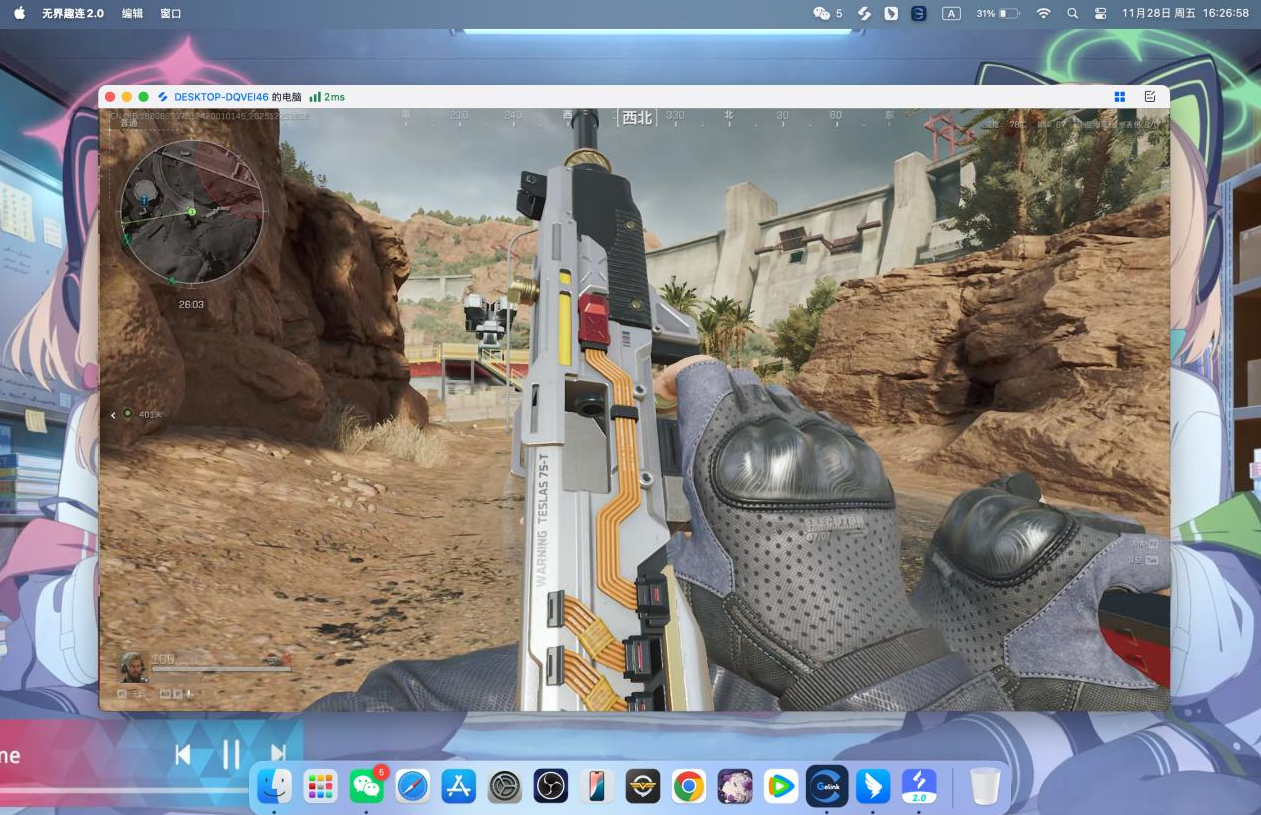Image resolution: width=1261 pixels, height=815 pixels.
Task: Open the 编辑 menu
Action: 132,13
